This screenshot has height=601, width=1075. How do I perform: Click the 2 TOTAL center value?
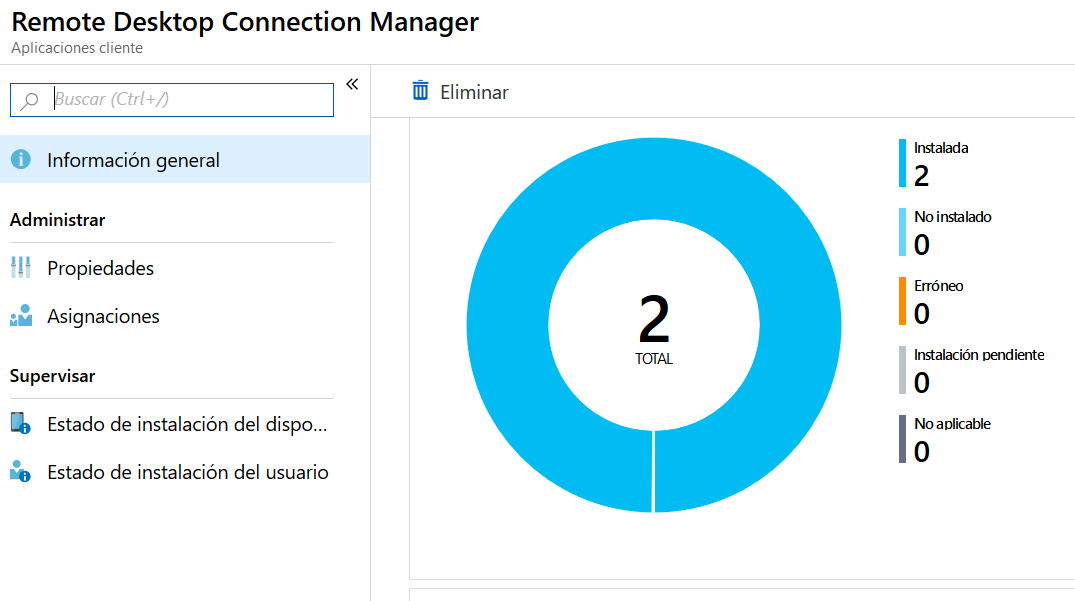654,328
